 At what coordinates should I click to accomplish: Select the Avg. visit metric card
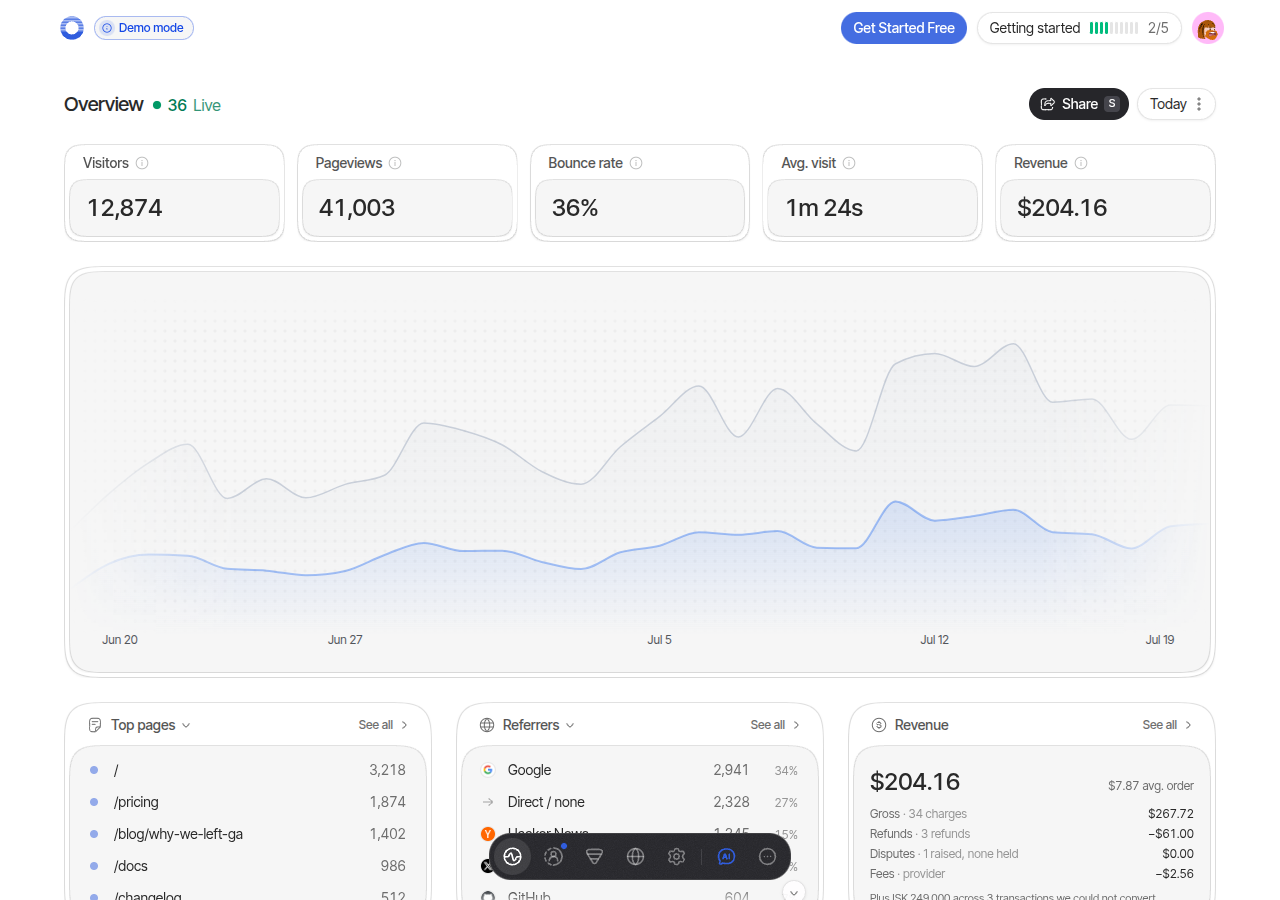point(872,193)
